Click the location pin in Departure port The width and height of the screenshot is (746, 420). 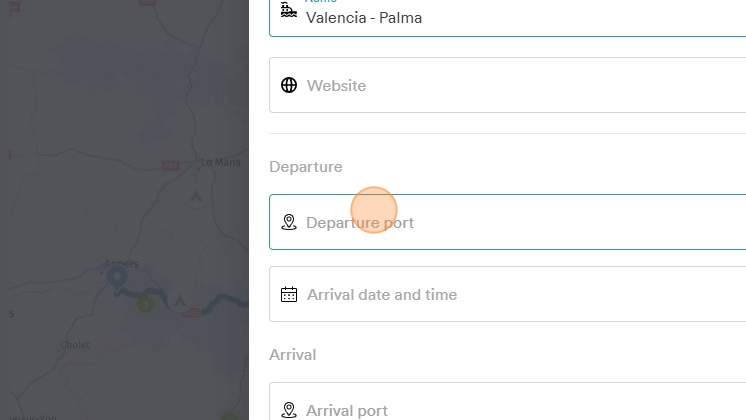click(x=289, y=222)
